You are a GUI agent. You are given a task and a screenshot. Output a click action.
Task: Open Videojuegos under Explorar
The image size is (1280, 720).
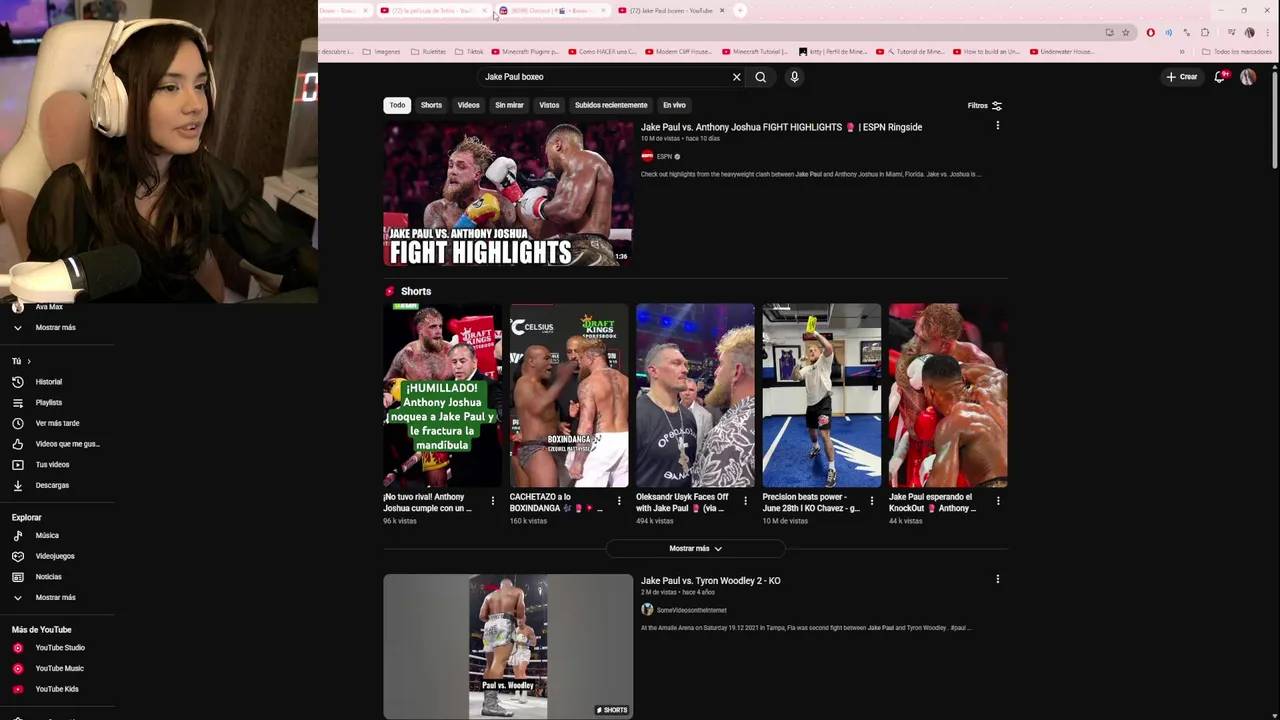click(x=57, y=556)
